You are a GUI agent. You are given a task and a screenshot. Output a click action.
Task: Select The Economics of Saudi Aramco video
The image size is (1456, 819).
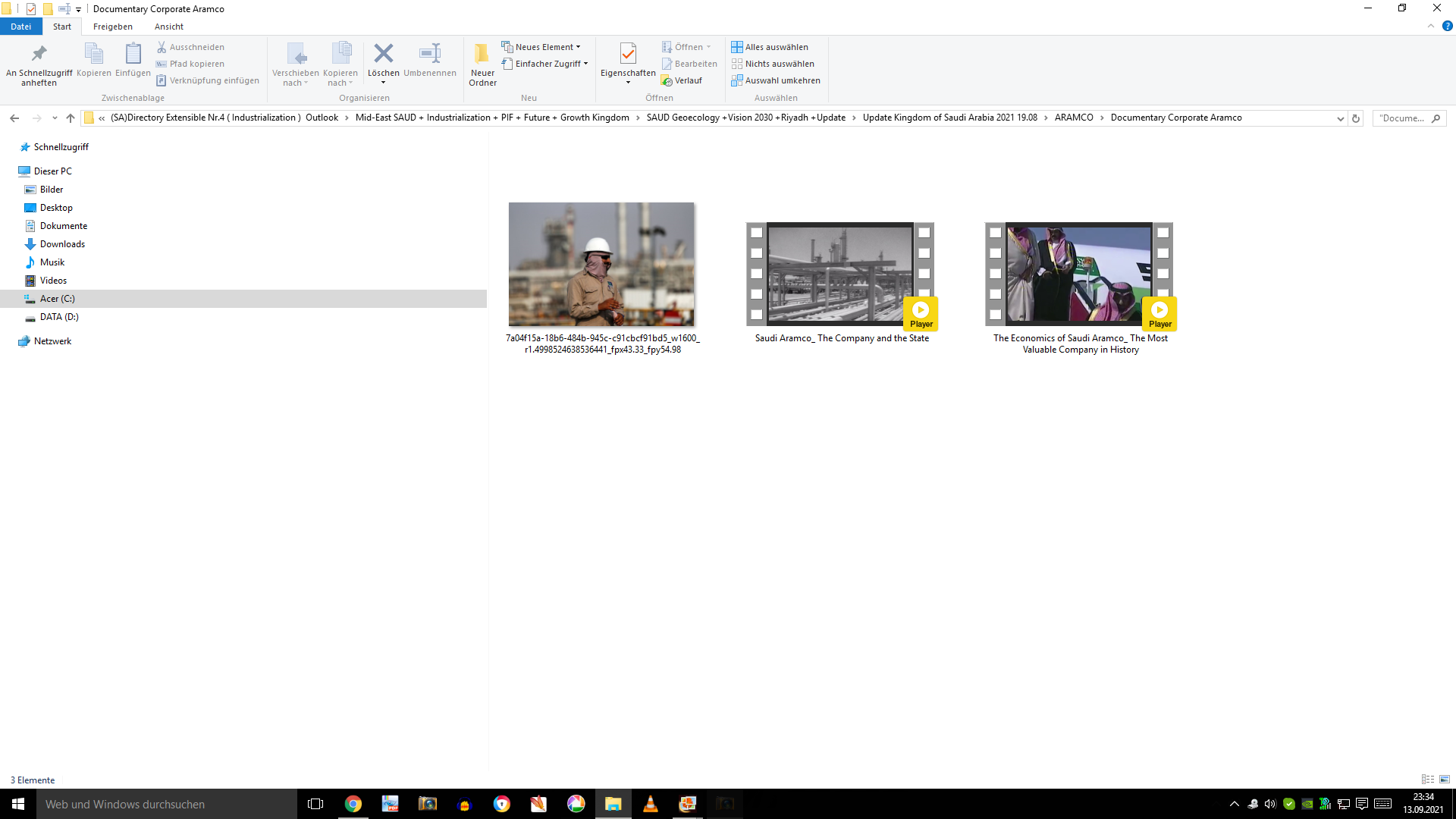click(1081, 277)
